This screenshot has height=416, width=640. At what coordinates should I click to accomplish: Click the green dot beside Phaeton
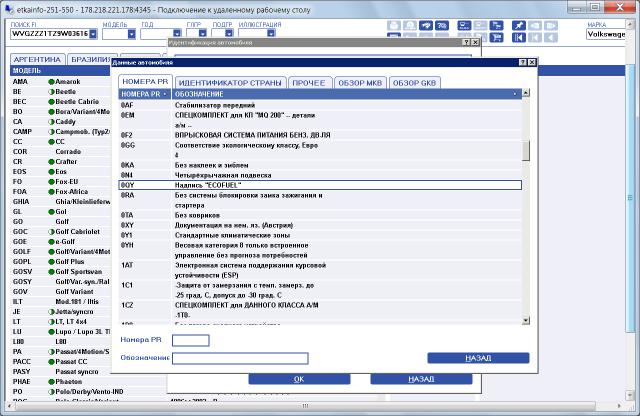point(51,382)
